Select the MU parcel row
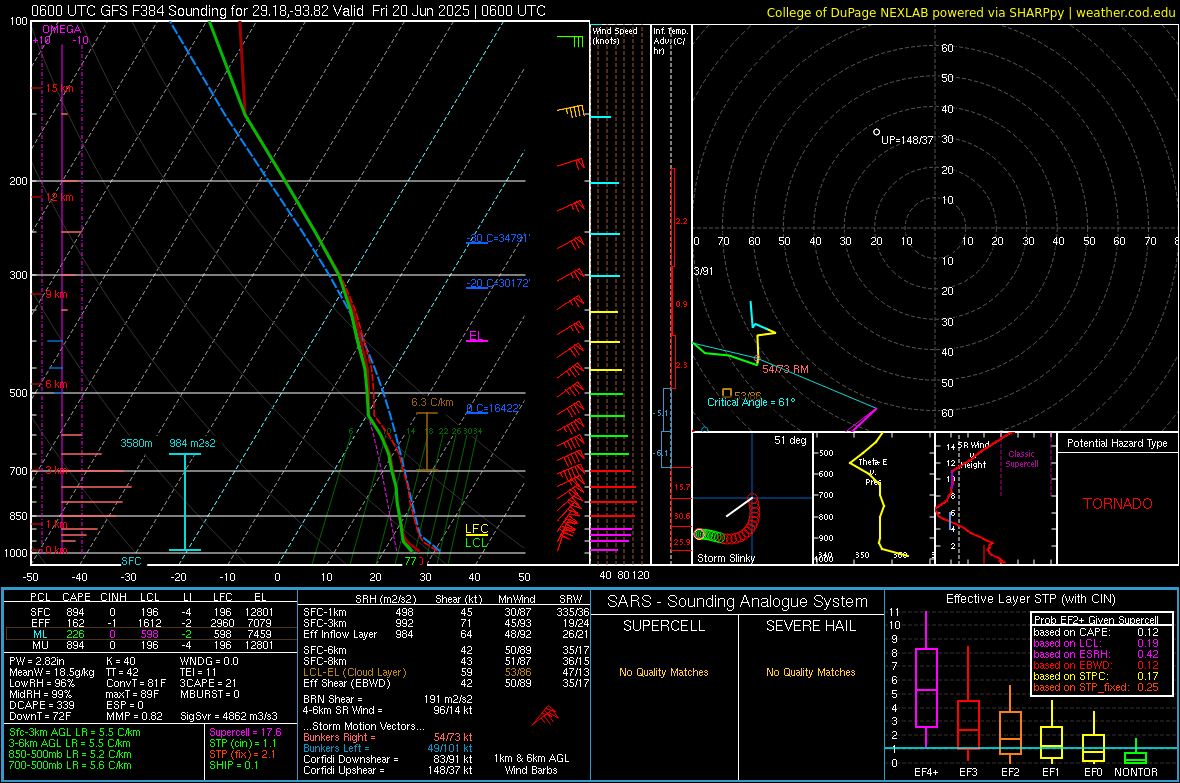The width and height of the screenshot is (1180, 783). point(150,645)
